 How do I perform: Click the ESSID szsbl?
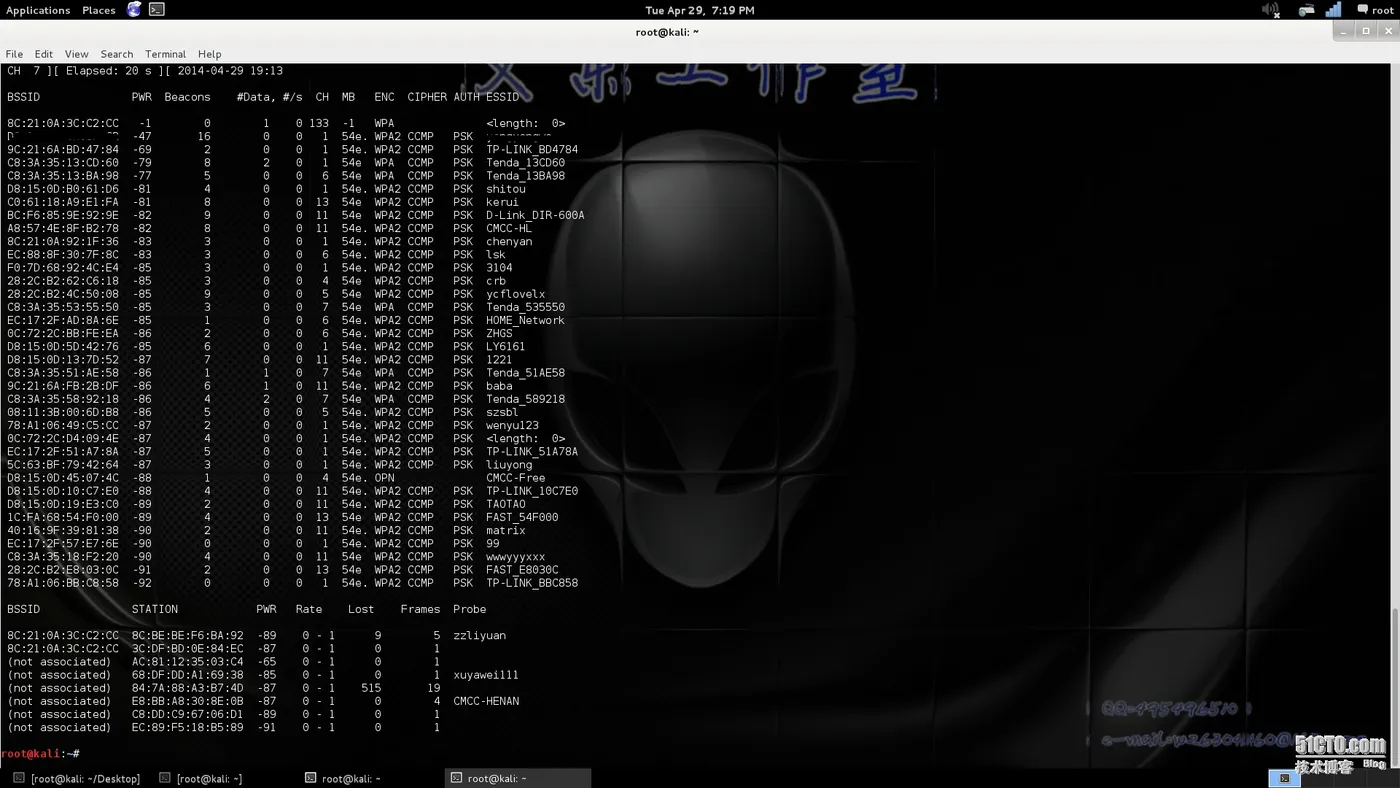click(x=503, y=412)
